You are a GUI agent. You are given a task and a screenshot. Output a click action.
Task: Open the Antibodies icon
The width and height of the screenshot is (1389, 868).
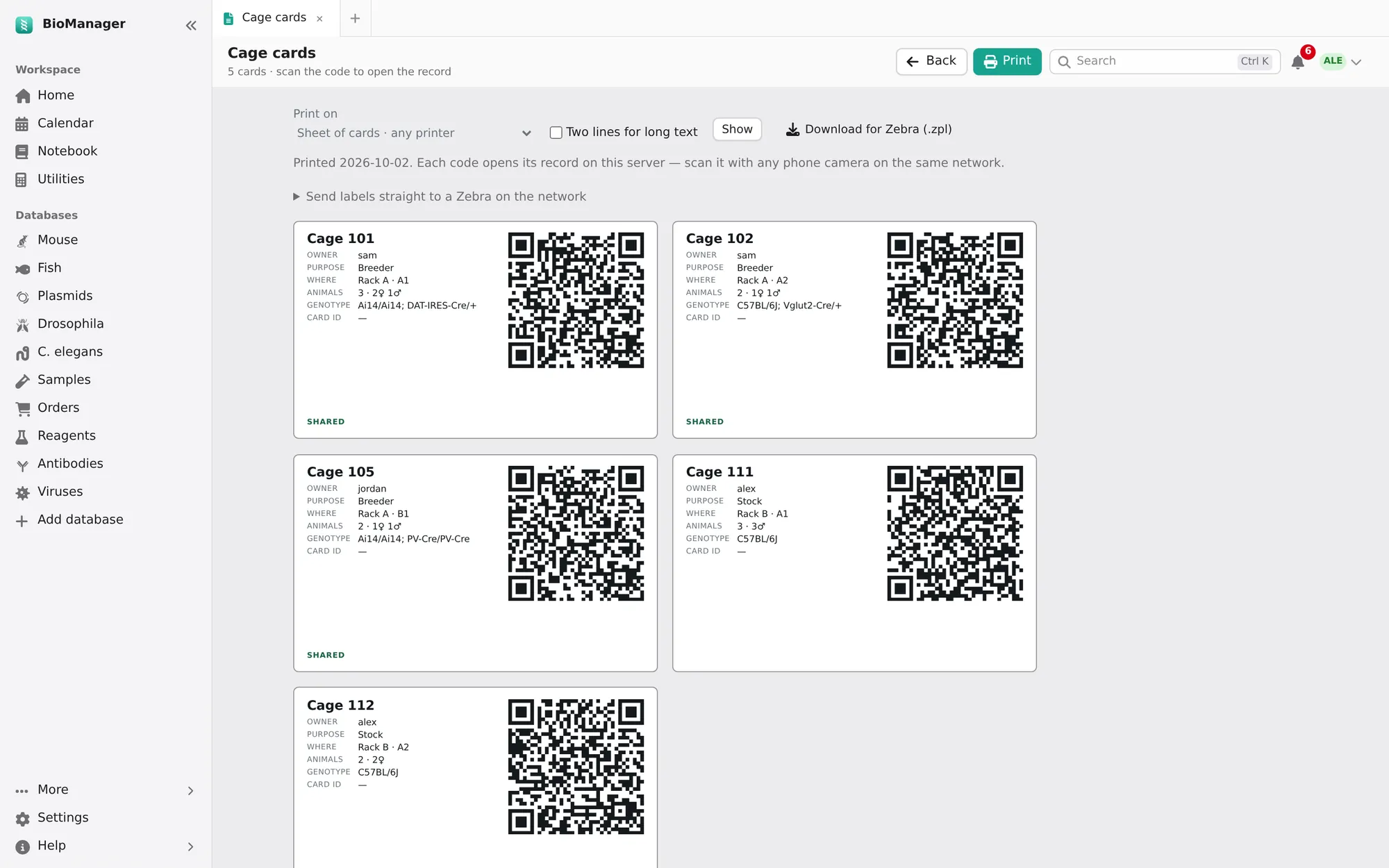point(22,465)
